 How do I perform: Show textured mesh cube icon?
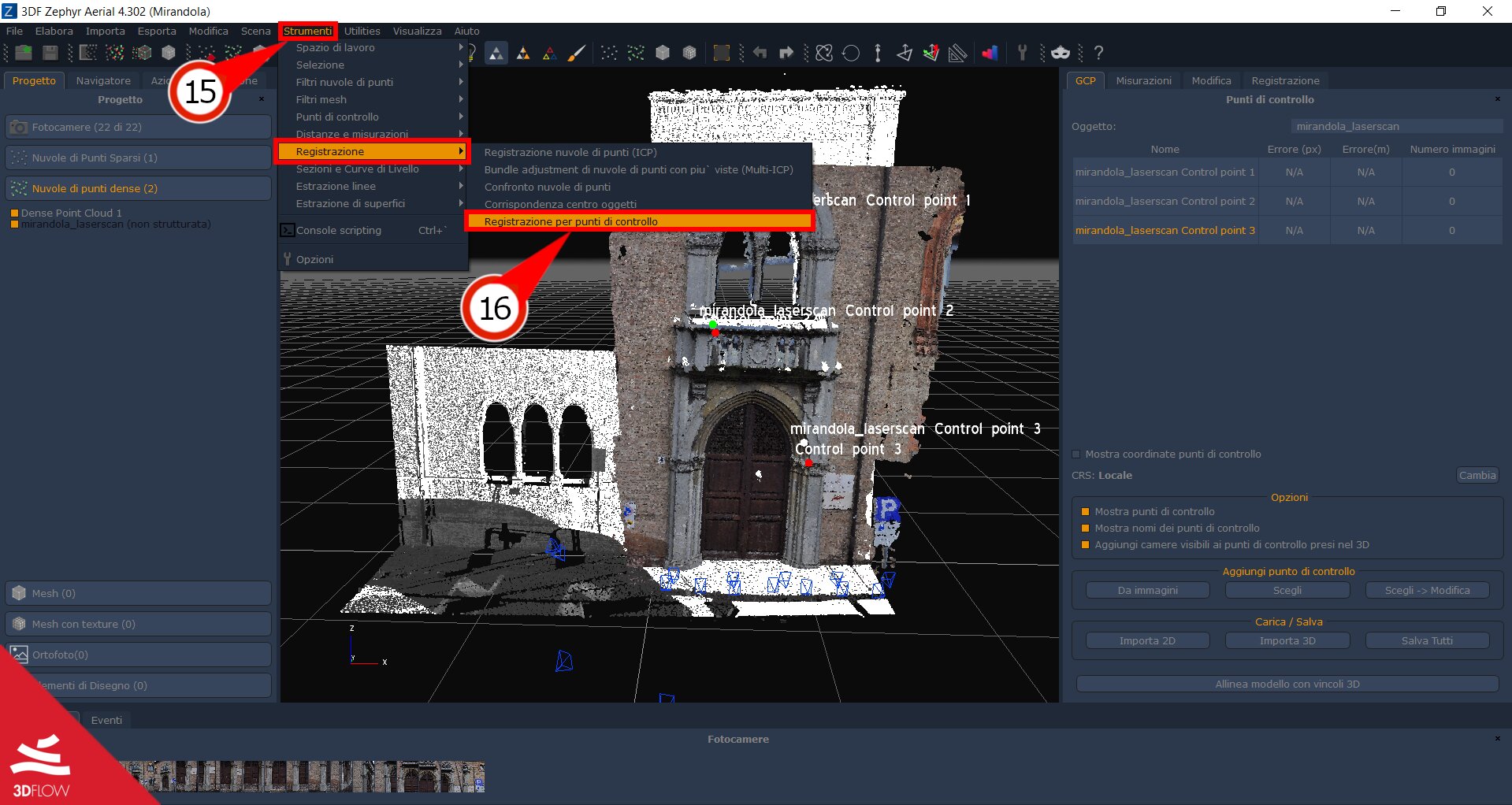pyautogui.click(x=689, y=53)
